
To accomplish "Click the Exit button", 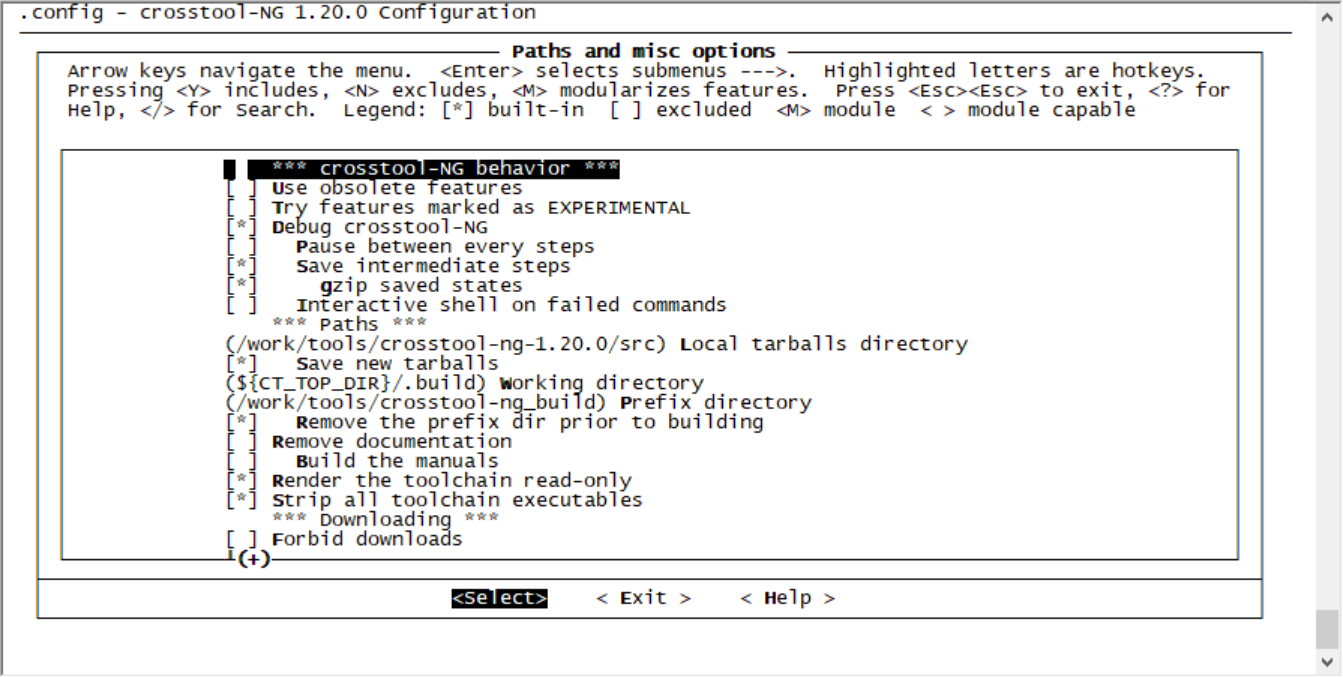I will (x=643, y=598).
